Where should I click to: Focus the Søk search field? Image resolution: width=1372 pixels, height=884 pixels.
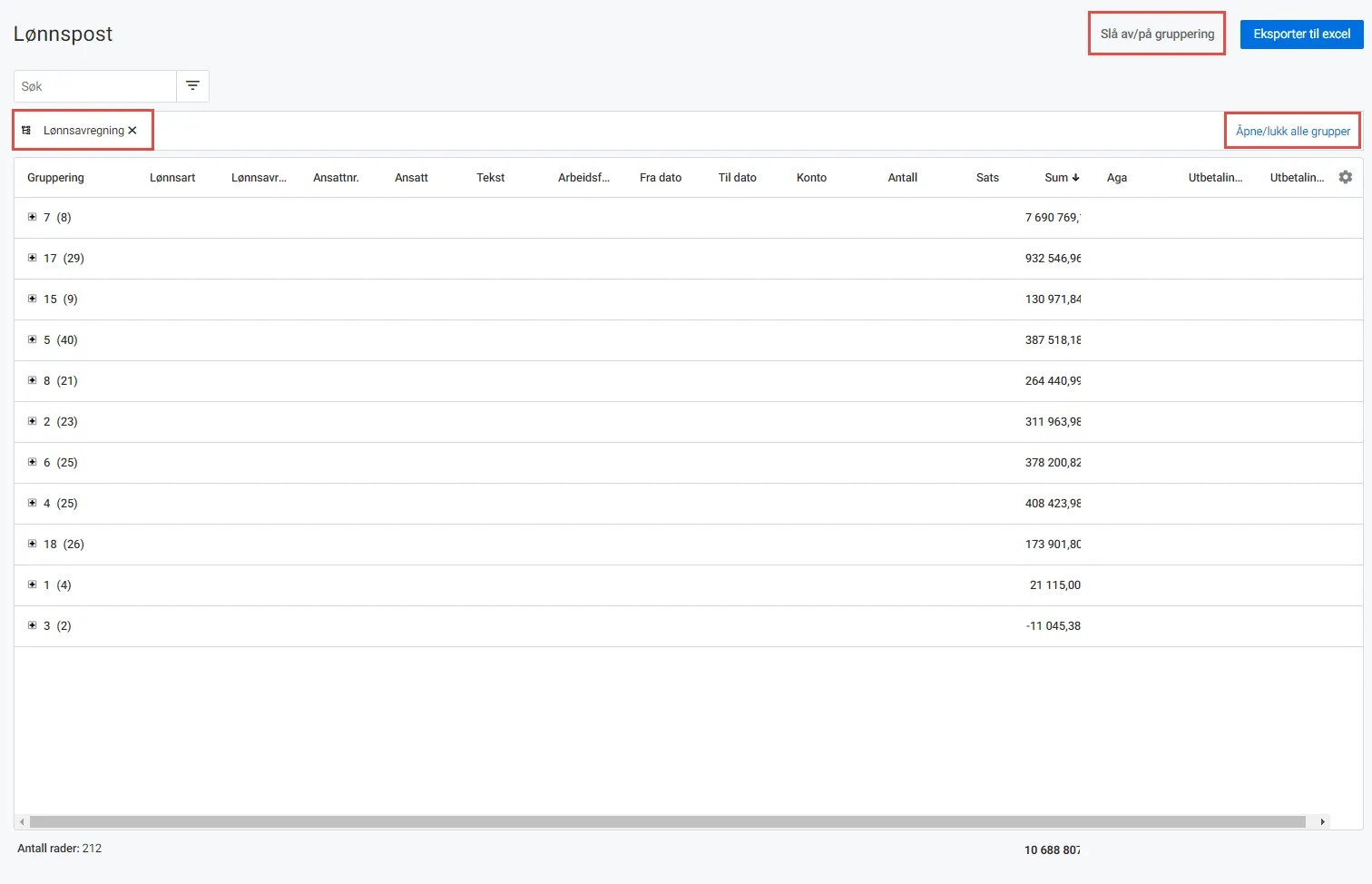pyautogui.click(x=95, y=86)
